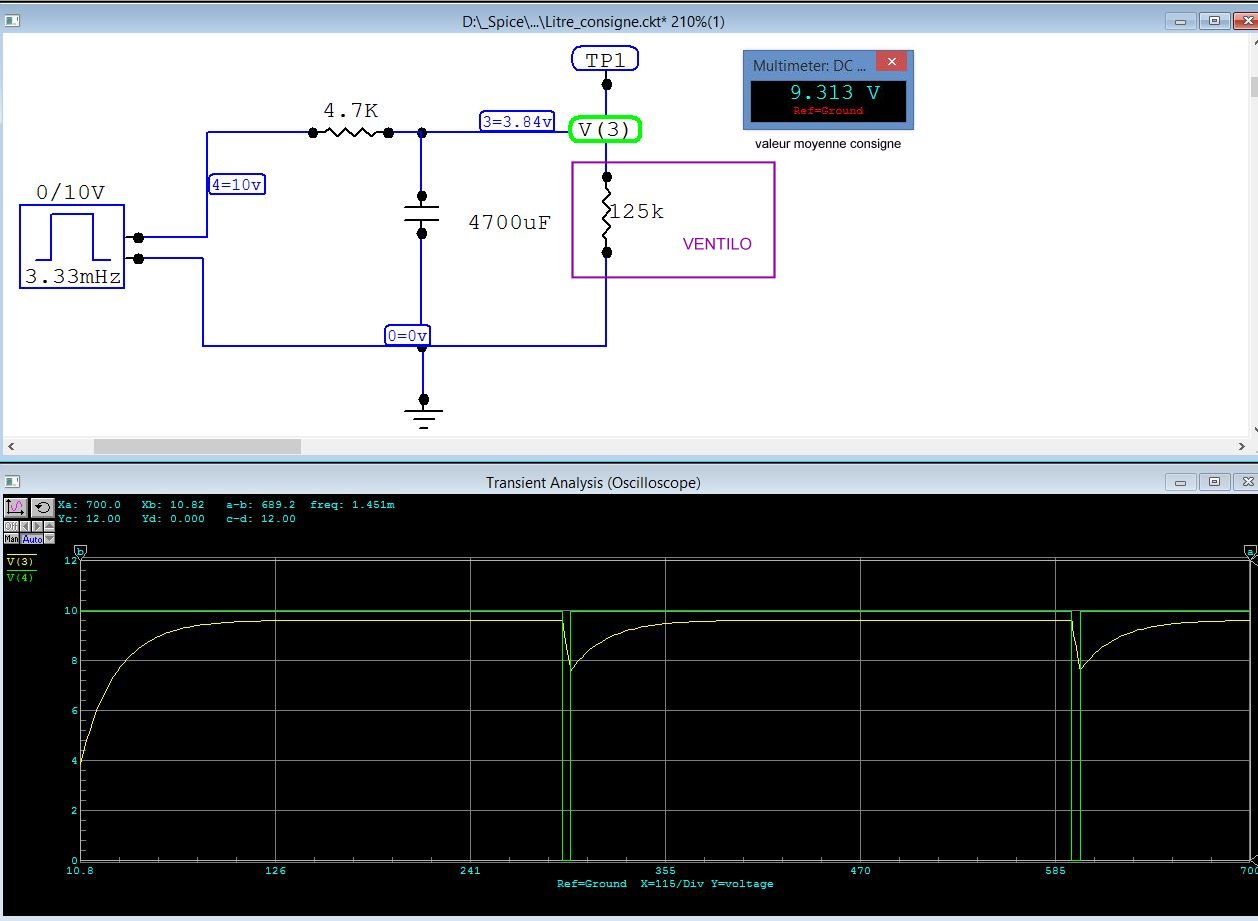The width and height of the screenshot is (1258, 921).
Task: Click the 'b' cursor marker on the graph
Action: 80,552
